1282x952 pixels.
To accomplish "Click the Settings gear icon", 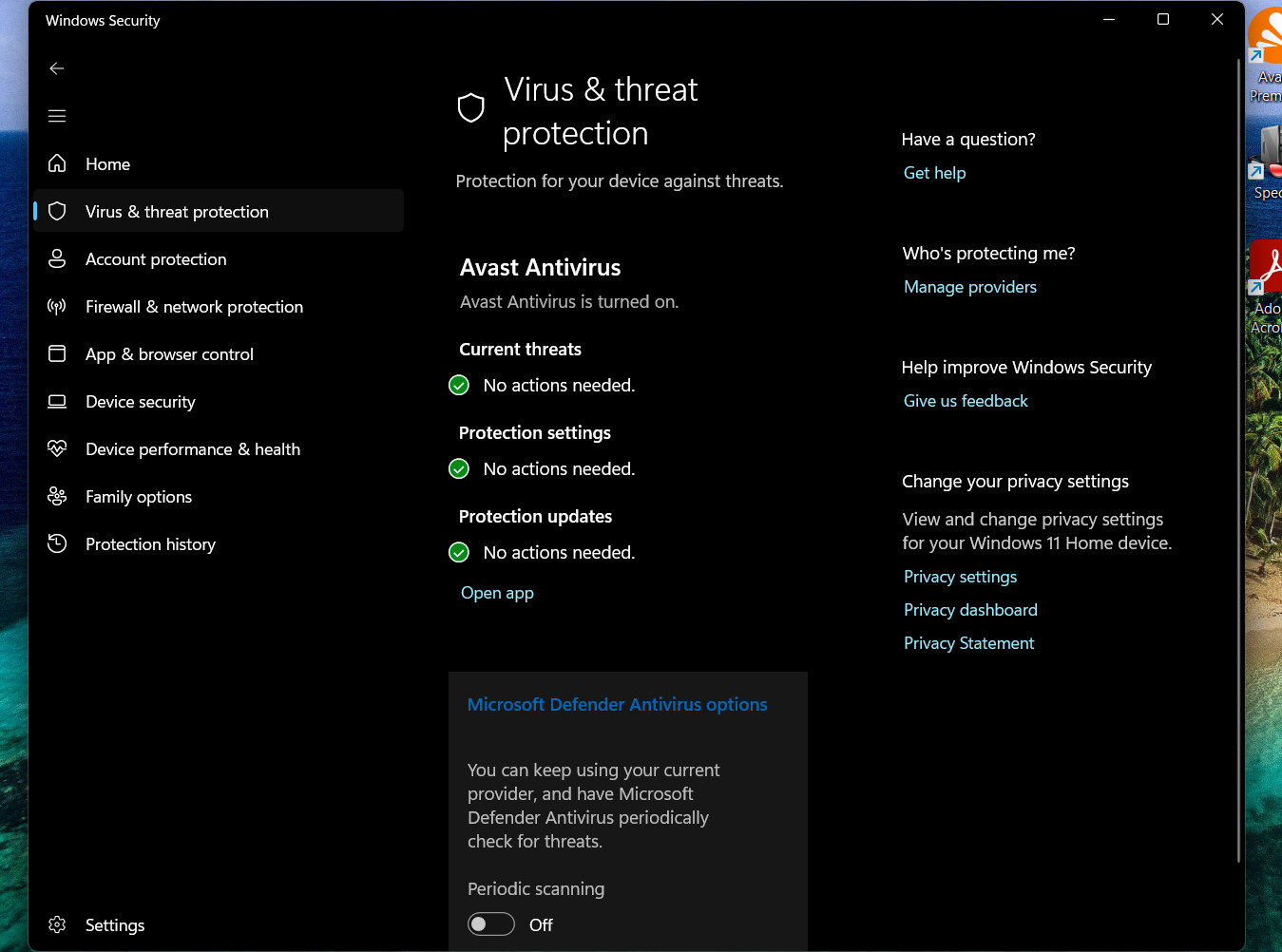I will tap(57, 924).
